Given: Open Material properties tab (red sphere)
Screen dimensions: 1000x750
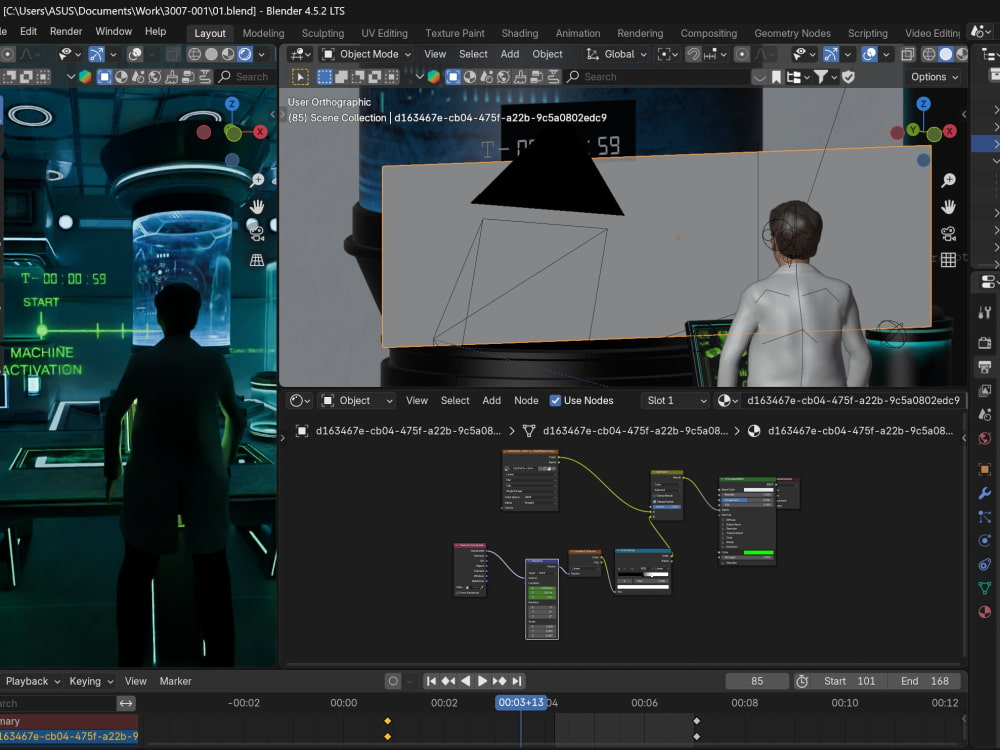Looking at the screenshot, I should click(x=985, y=612).
